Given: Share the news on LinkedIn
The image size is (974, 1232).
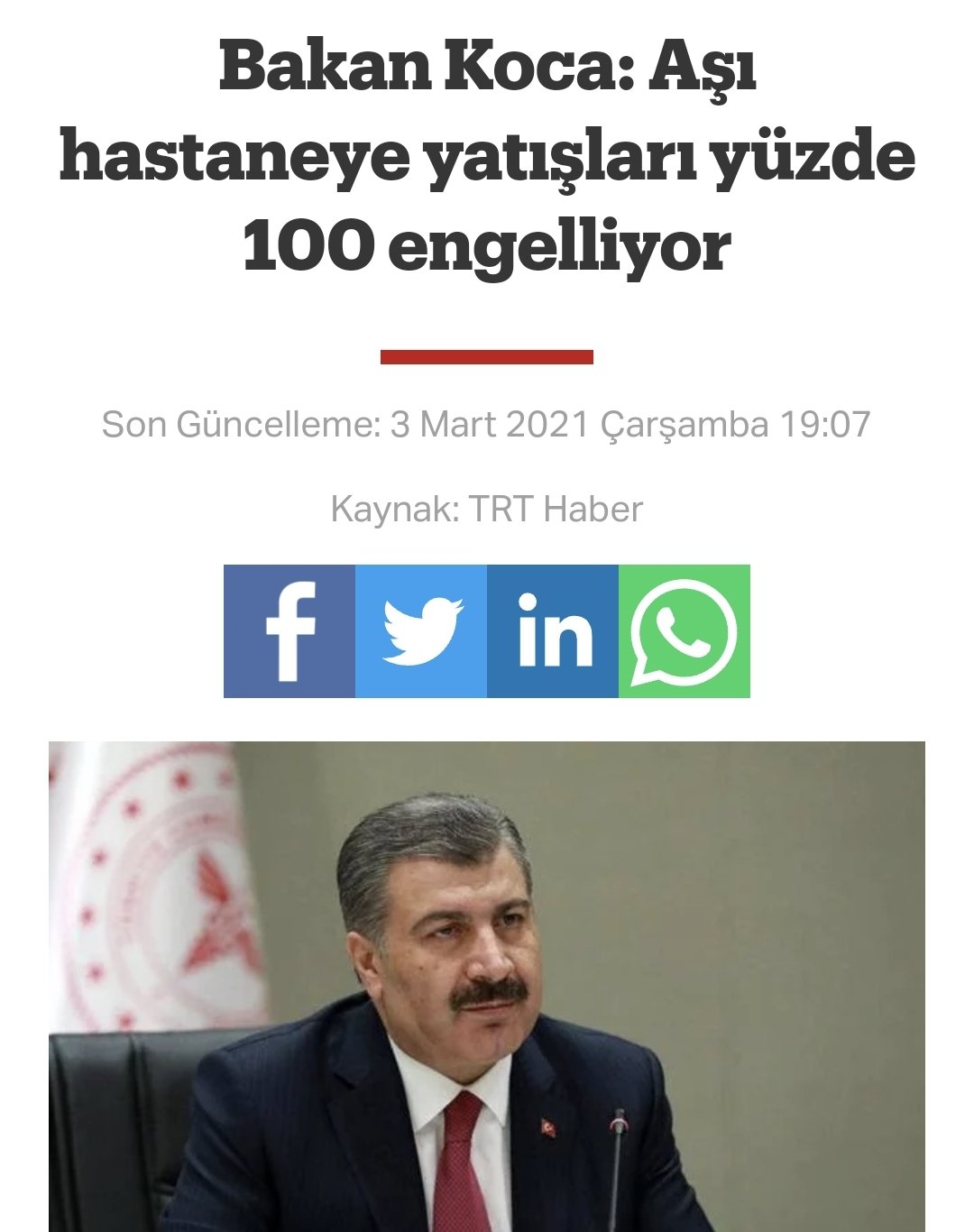Looking at the screenshot, I should pos(553,631).
